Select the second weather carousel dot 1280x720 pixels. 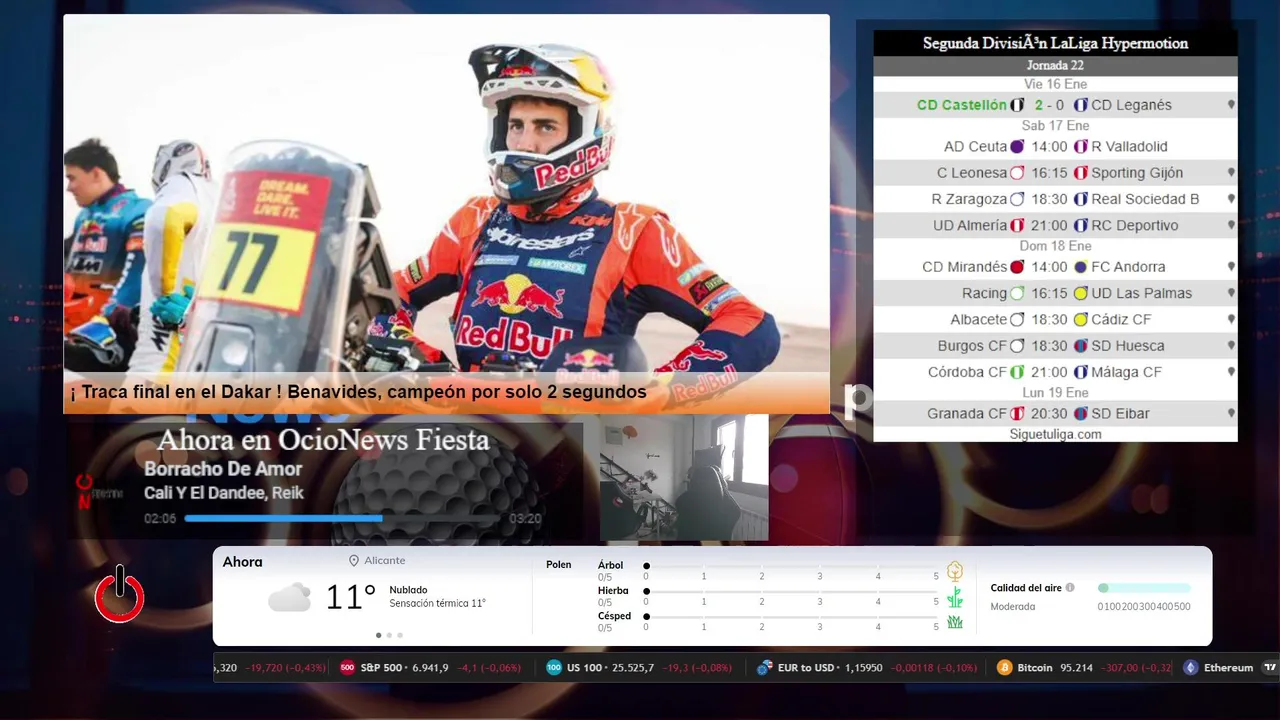coord(389,635)
